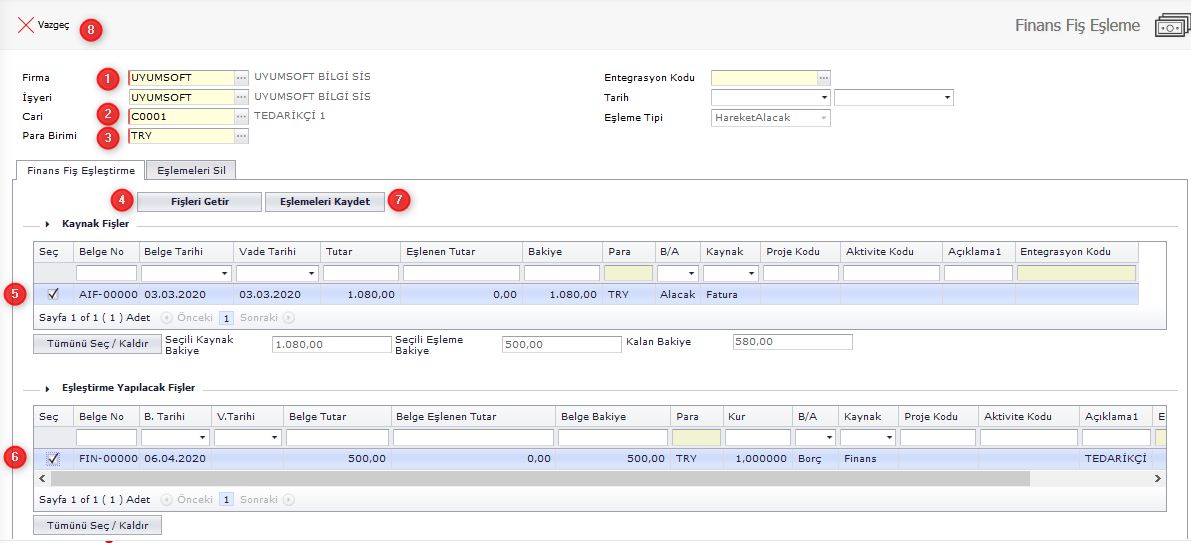This screenshot has width=1191, height=543.
Task: Select the Finans Fiş Eşleştirme tab
Action: point(80,170)
